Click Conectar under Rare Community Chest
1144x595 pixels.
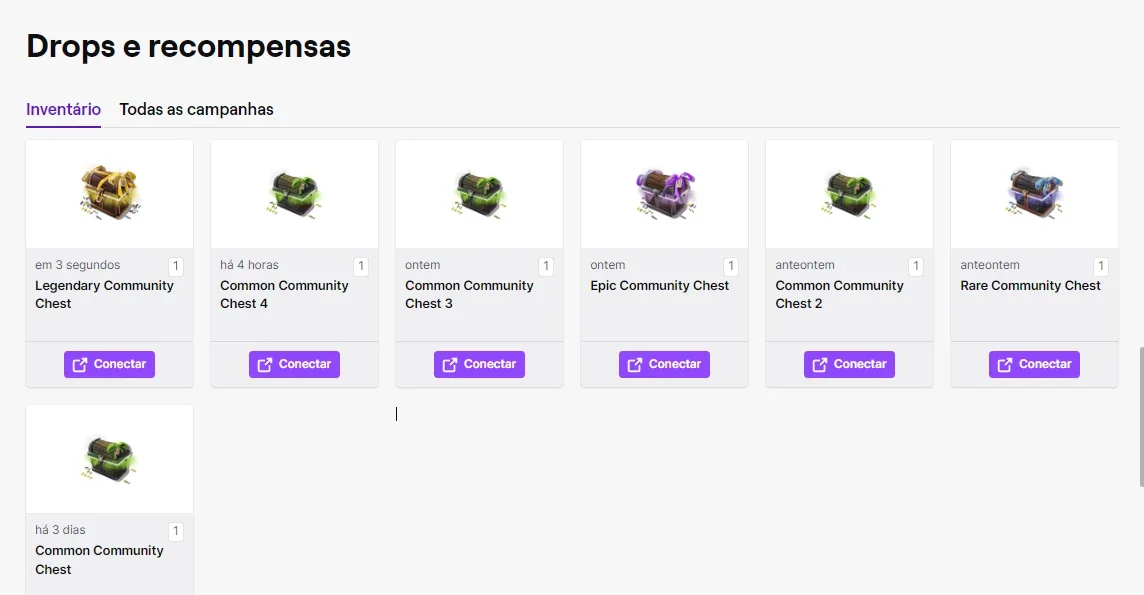click(1035, 364)
